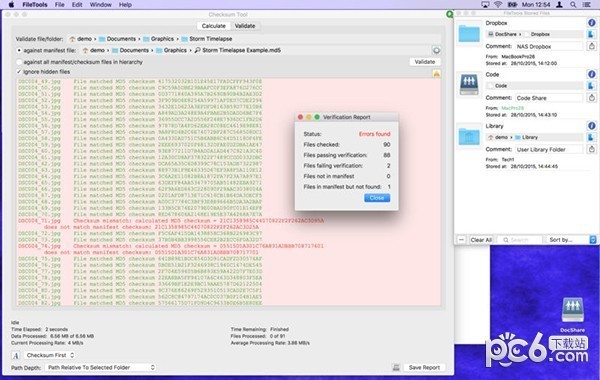Focus the Search field in Stored Files
Viewport: 600px width, 380px height.
coord(519,240)
